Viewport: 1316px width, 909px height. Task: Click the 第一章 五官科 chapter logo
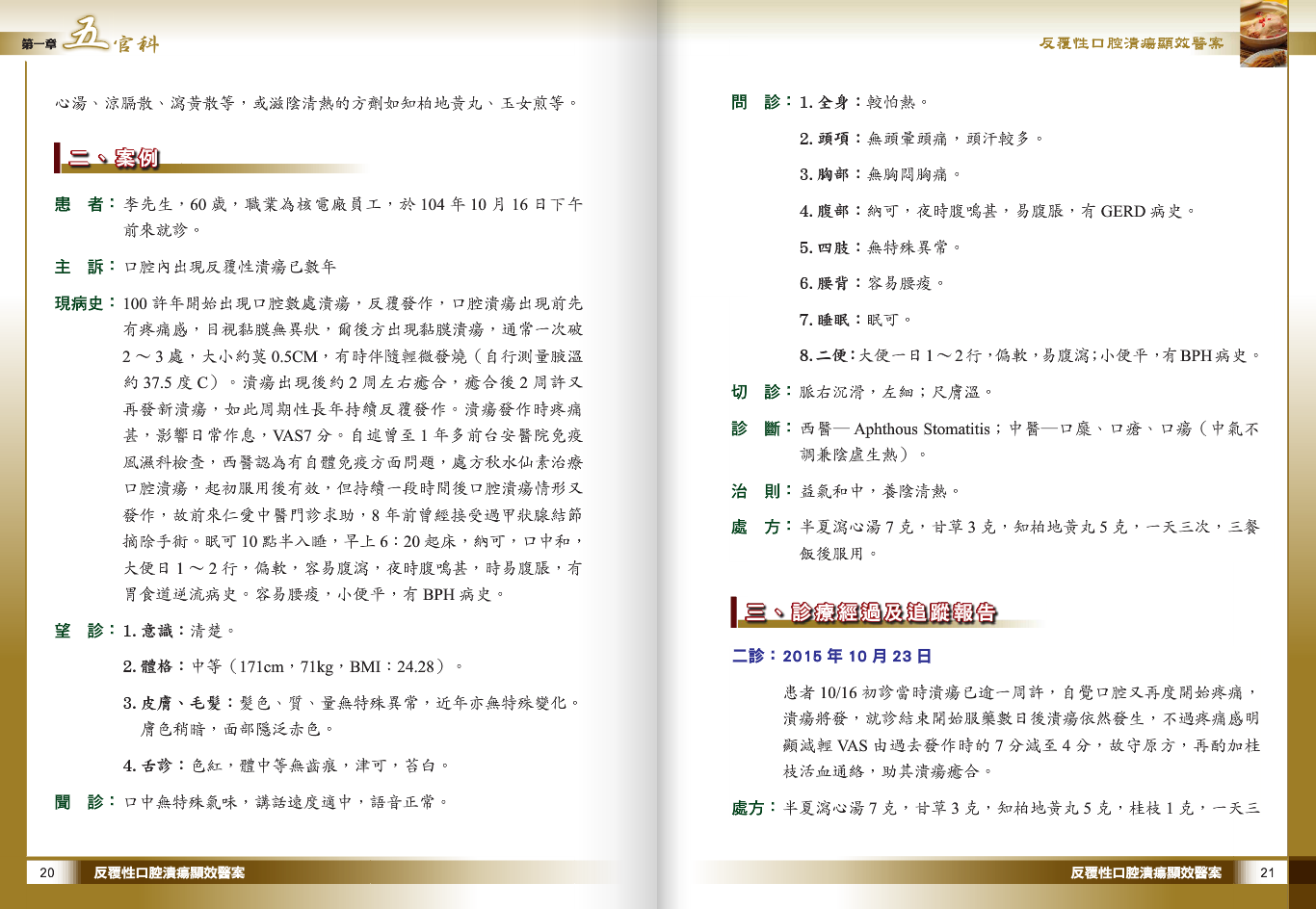(90, 39)
